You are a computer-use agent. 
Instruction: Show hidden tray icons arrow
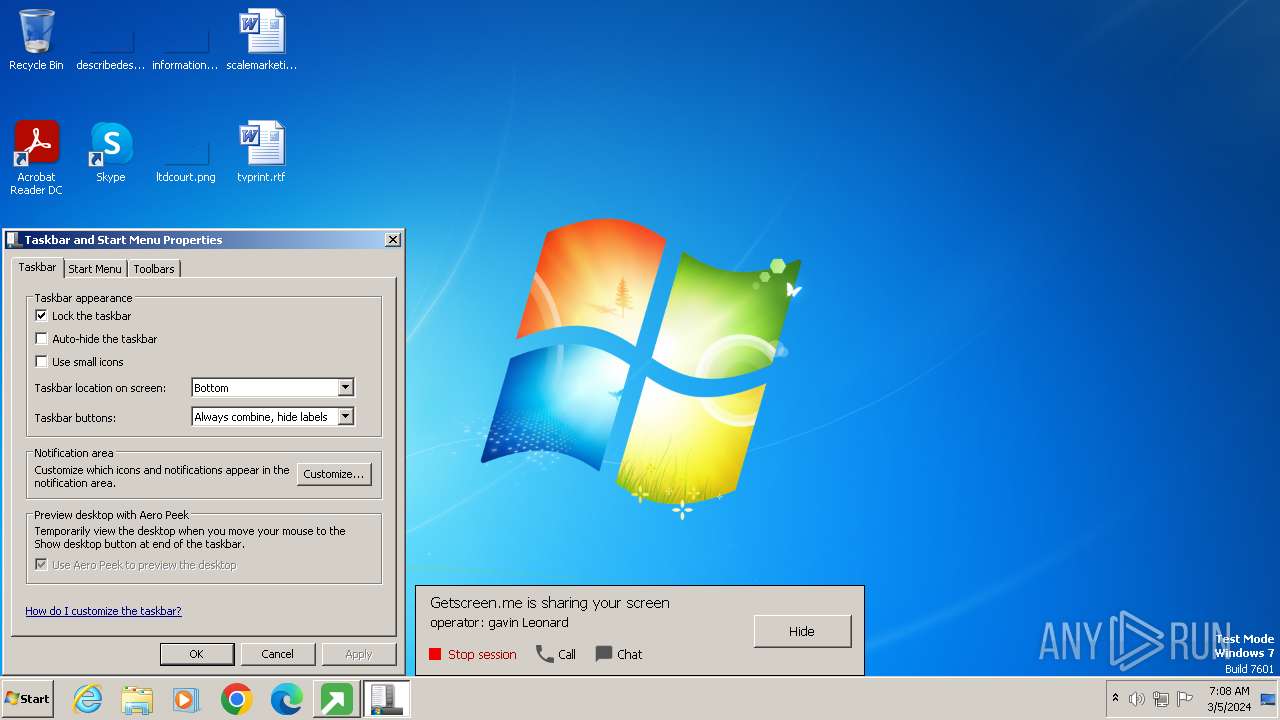(x=1115, y=699)
